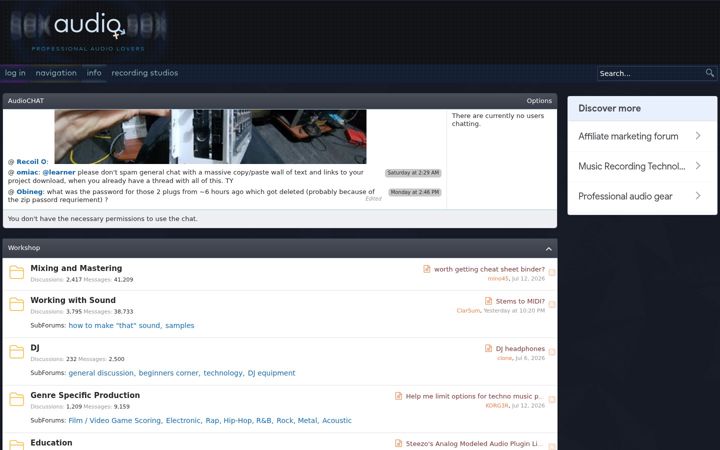Open the technology subforum
720x450 pixels.
223,373
